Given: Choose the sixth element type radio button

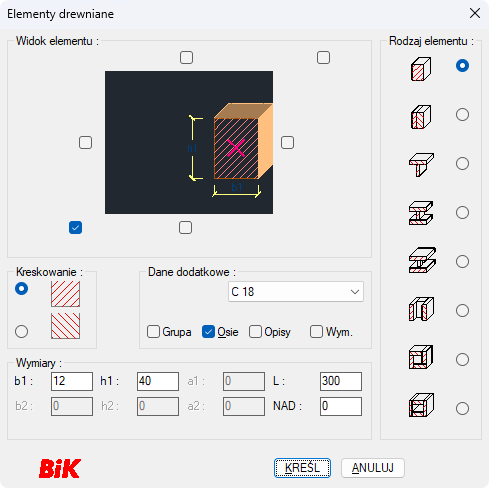Looking at the screenshot, I should (462, 310).
